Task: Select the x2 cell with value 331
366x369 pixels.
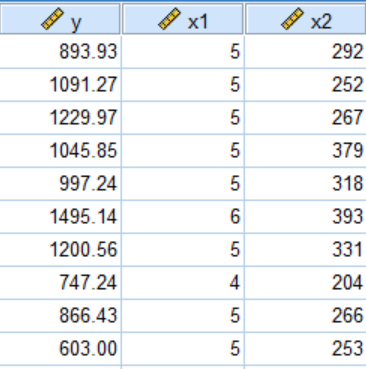Action: pos(306,250)
